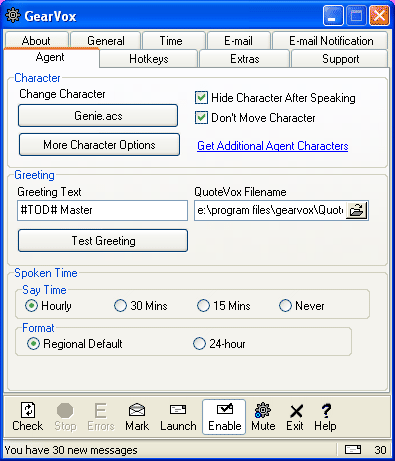
Task: Open the Support tab
Action: click(x=340, y=59)
